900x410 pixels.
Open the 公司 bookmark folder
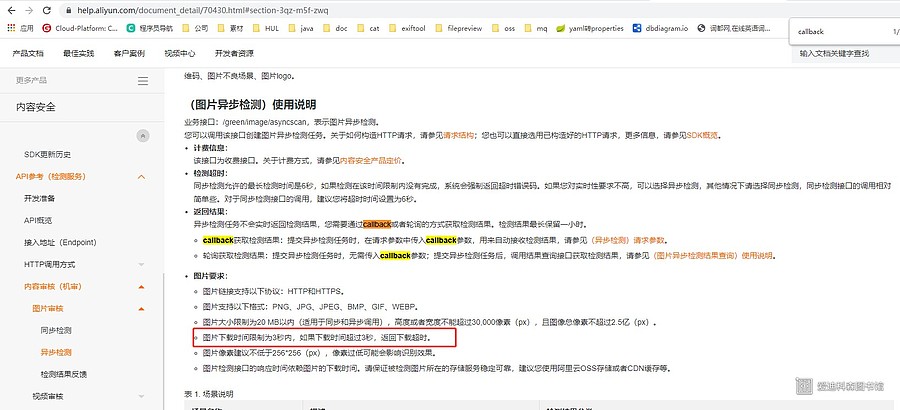tap(195, 28)
